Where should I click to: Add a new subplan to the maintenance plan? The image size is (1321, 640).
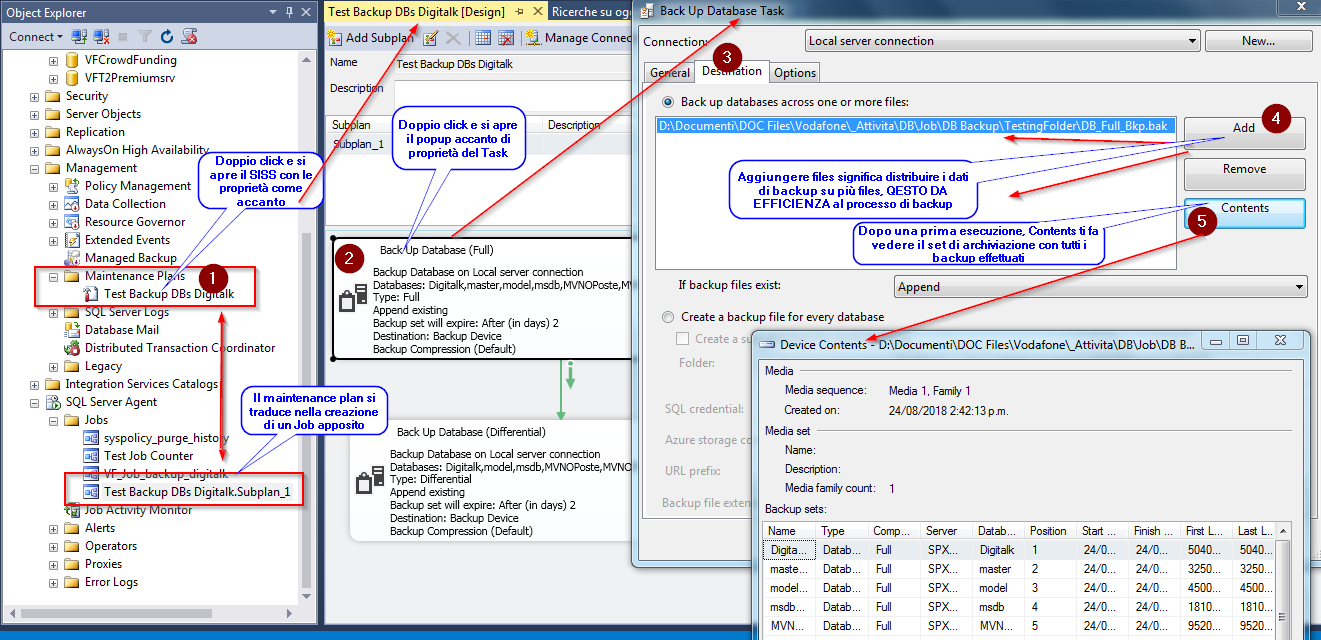pyautogui.click(x=371, y=38)
